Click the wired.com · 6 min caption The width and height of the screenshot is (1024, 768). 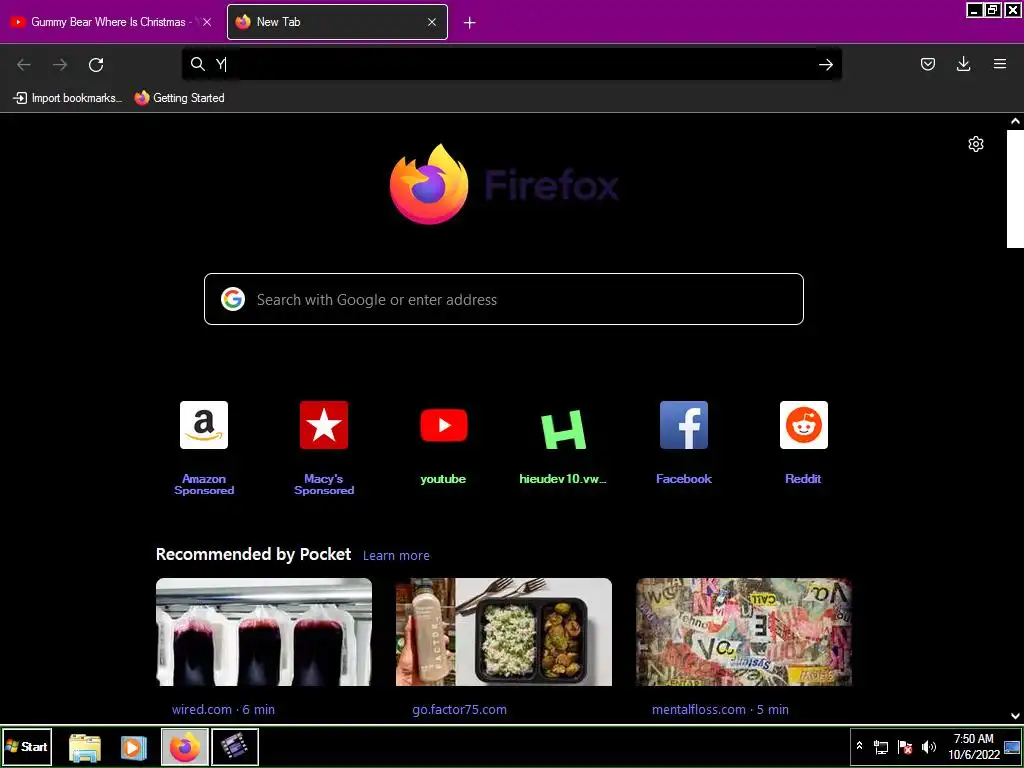pyautogui.click(x=223, y=709)
